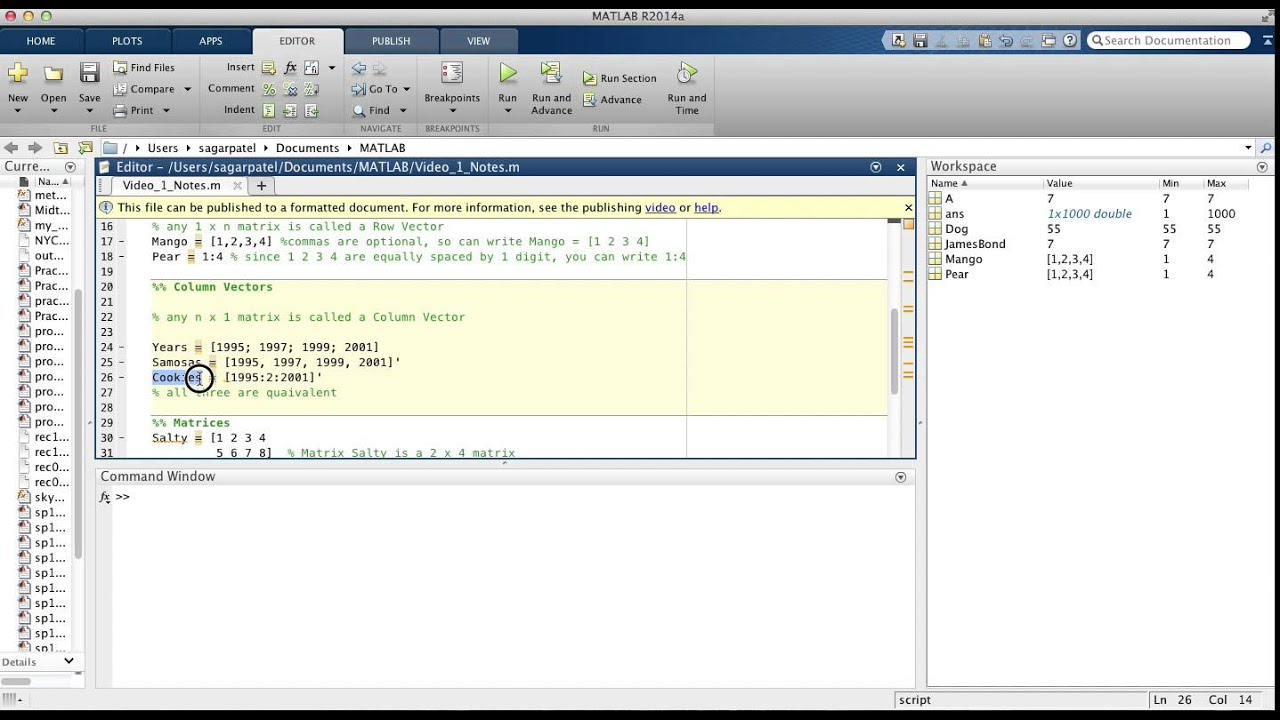The height and width of the screenshot is (720, 1280).
Task: Click the fx insert function icon
Action: pyautogui.click(x=290, y=68)
